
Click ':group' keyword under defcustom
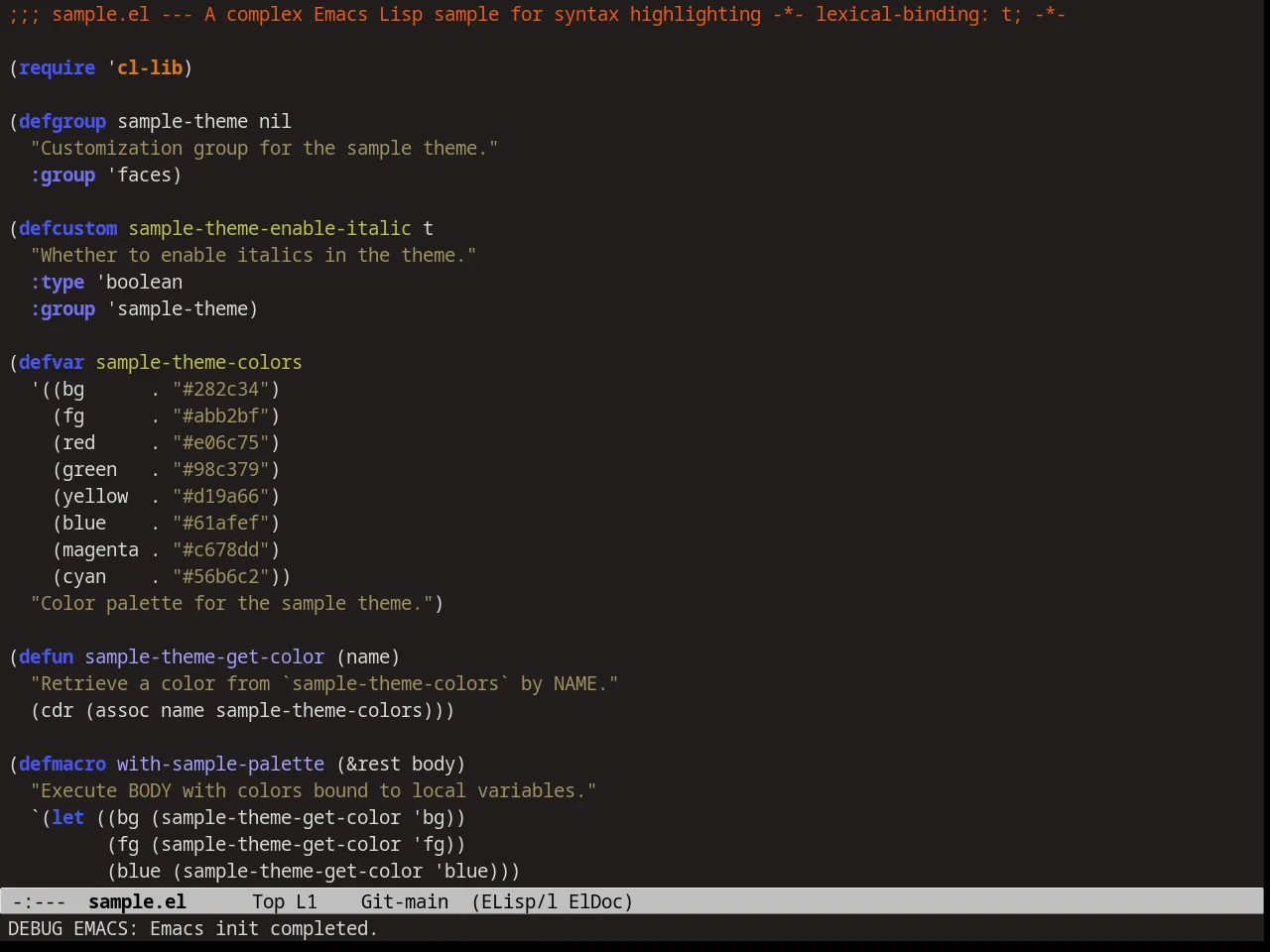63,308
